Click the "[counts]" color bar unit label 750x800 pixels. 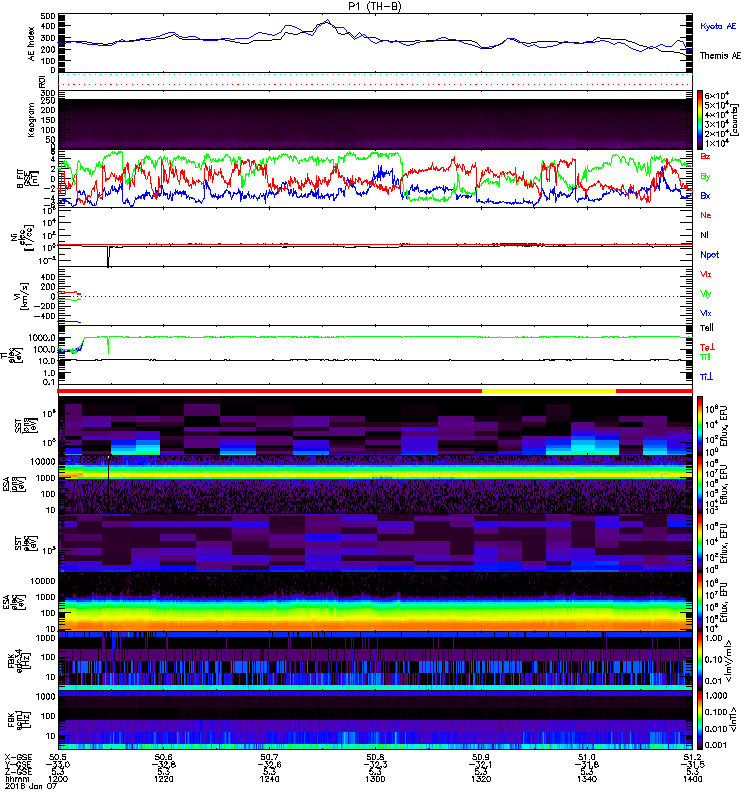click(735, 120)
